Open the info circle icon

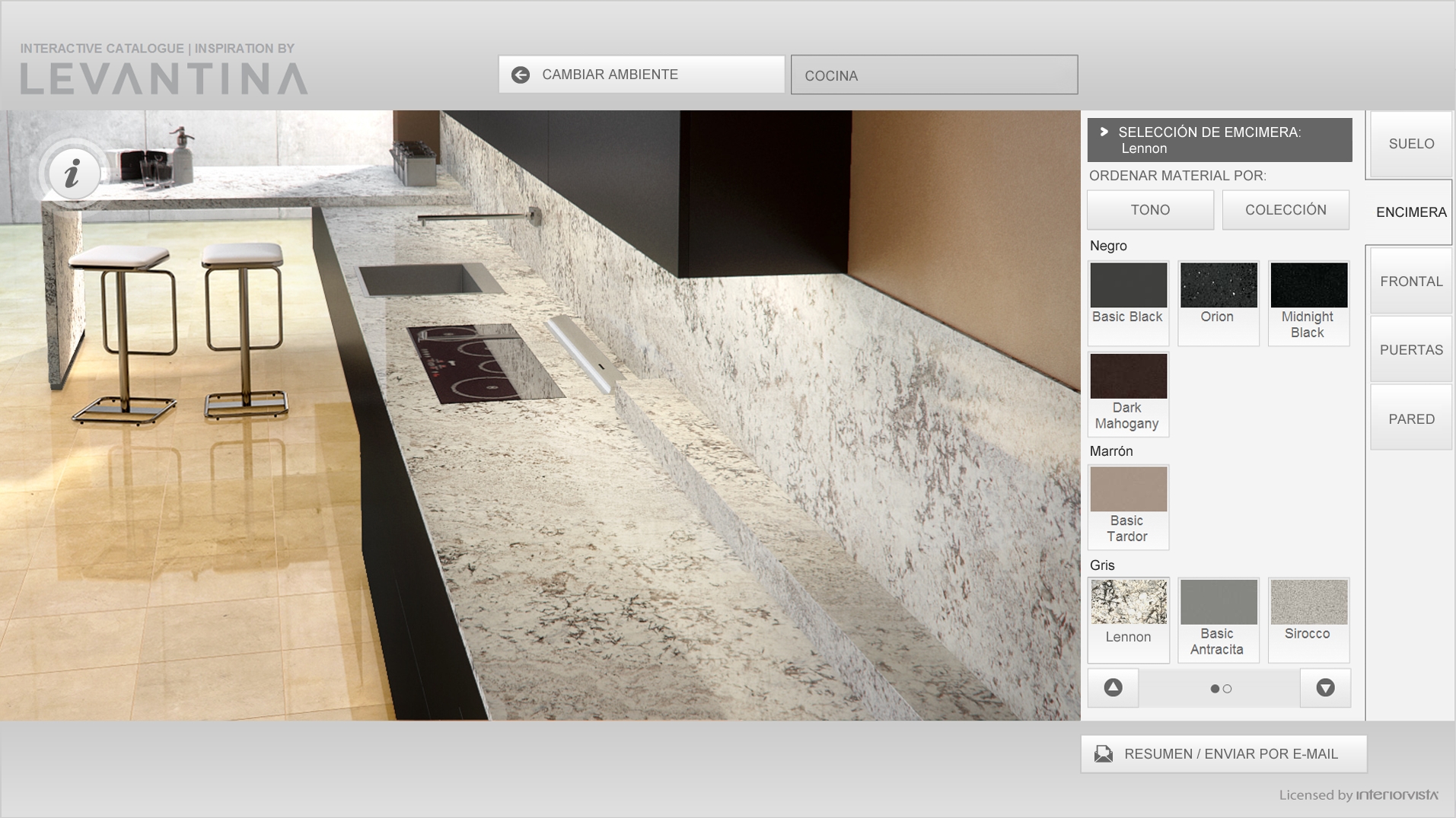[73, 174]
